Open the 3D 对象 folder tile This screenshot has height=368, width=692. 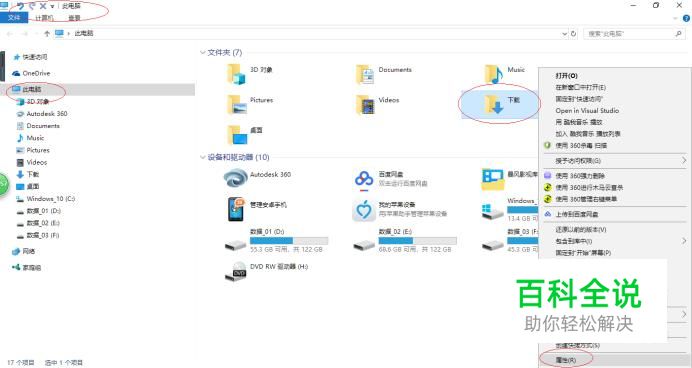pos(250,74)
